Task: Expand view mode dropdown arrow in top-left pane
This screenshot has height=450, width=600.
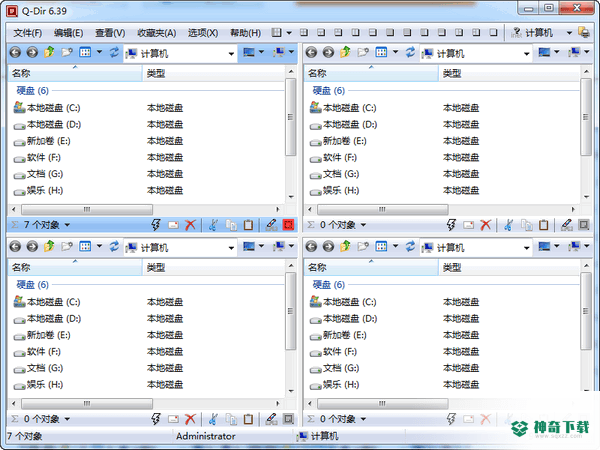Action: [x=99, y=52]
